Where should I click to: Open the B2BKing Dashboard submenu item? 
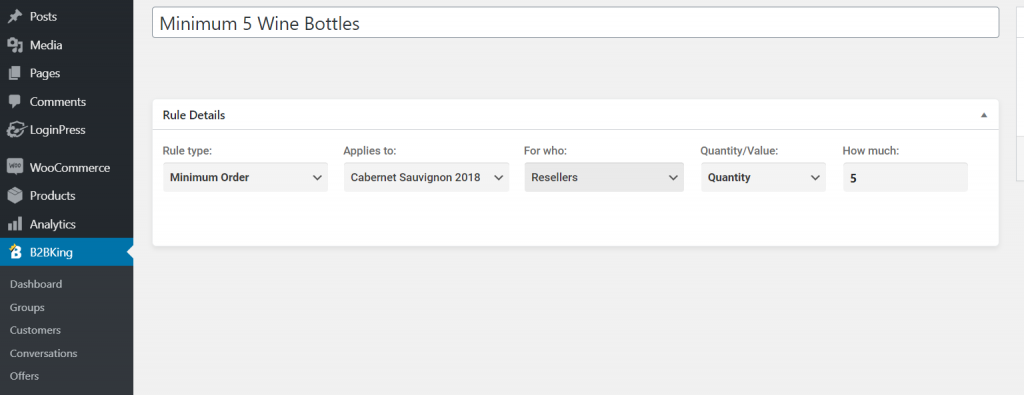pos(36,284)
